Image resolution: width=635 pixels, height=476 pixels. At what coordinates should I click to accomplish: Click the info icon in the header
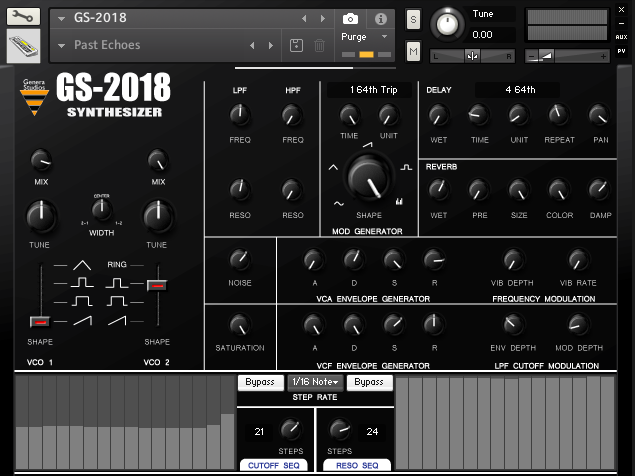[380, 18]
